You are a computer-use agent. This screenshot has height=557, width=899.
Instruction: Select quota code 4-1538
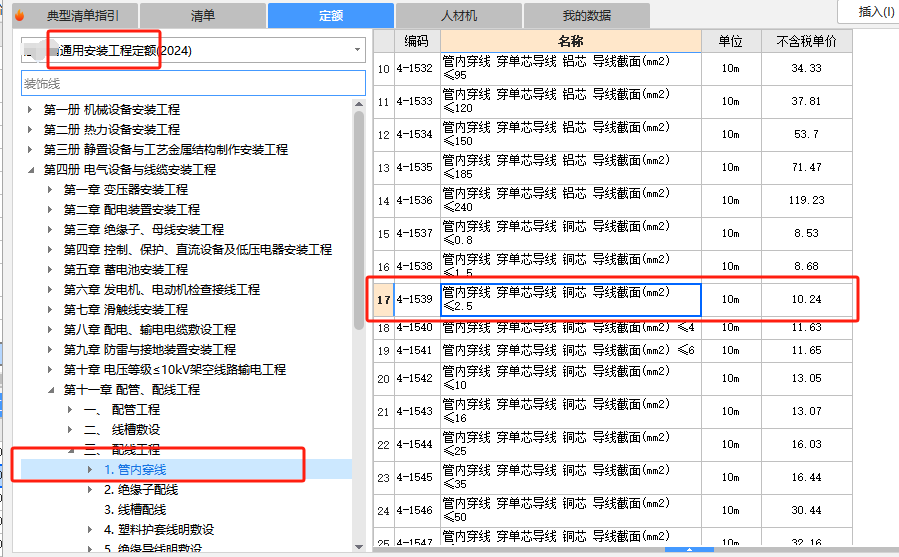click(415, 266)
